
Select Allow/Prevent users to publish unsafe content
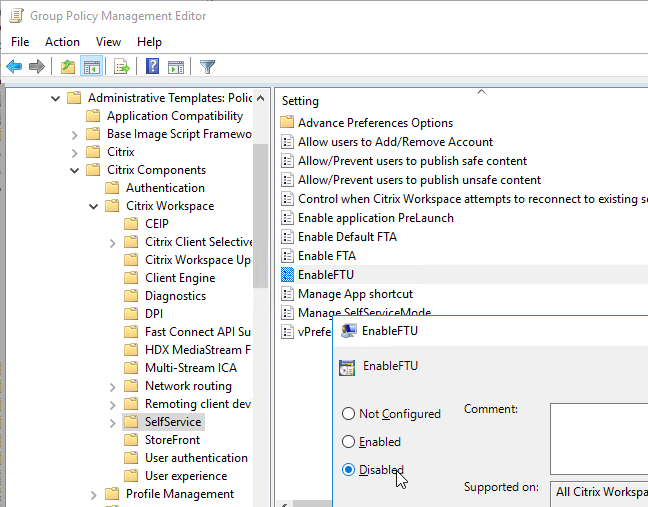point(419,179)
